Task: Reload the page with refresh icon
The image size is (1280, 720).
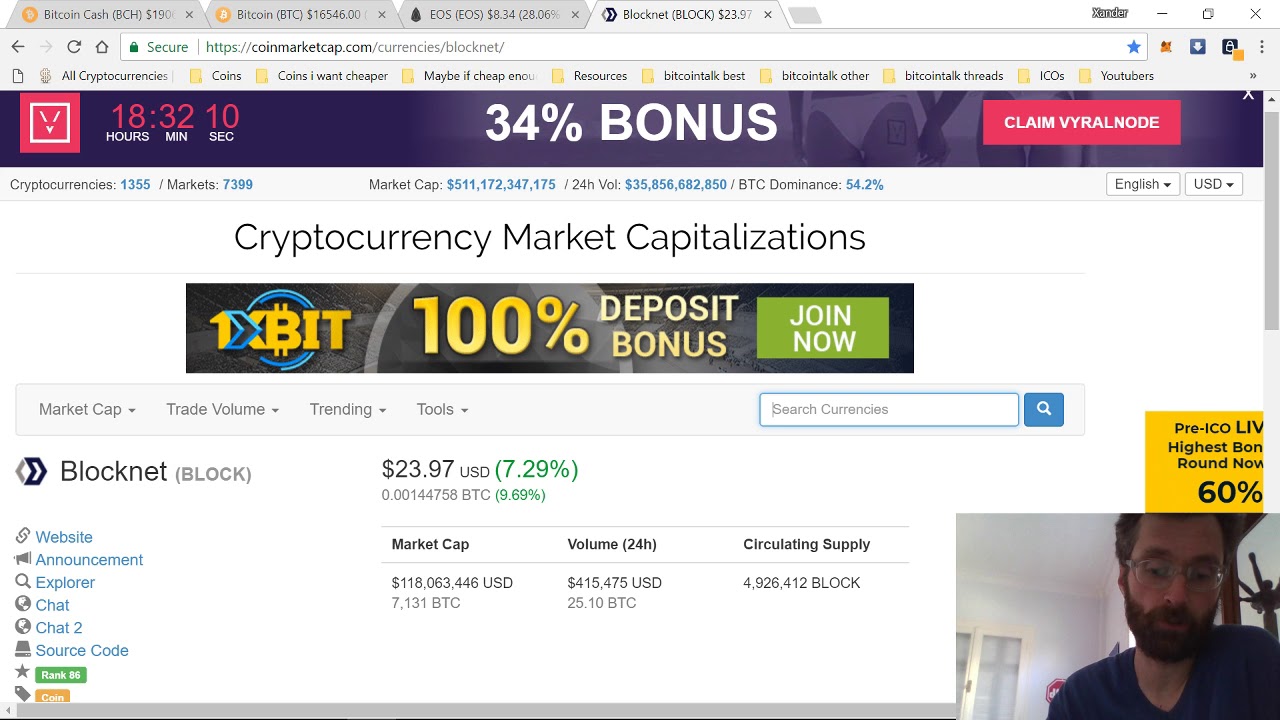Action: pos(74,47)
